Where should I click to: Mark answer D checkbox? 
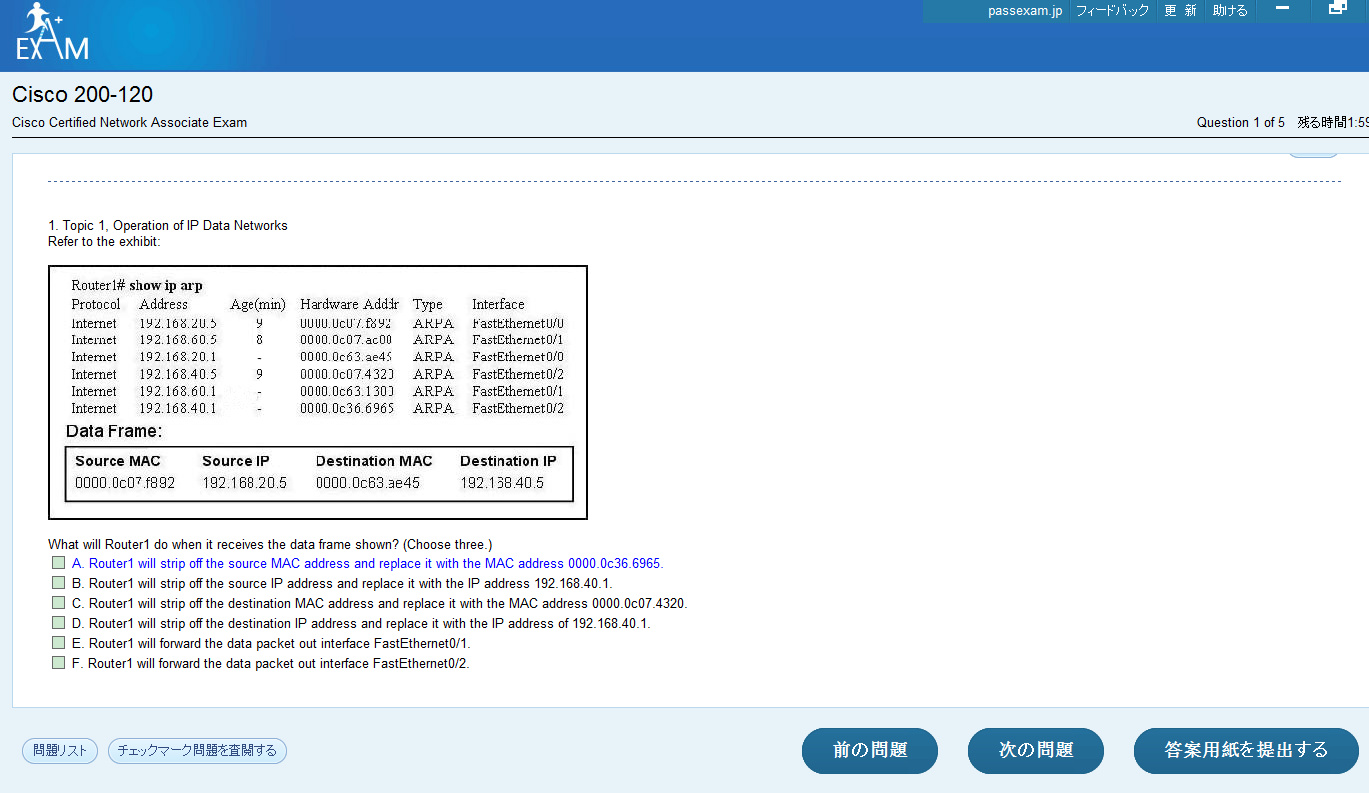click(x=59, y=623)
